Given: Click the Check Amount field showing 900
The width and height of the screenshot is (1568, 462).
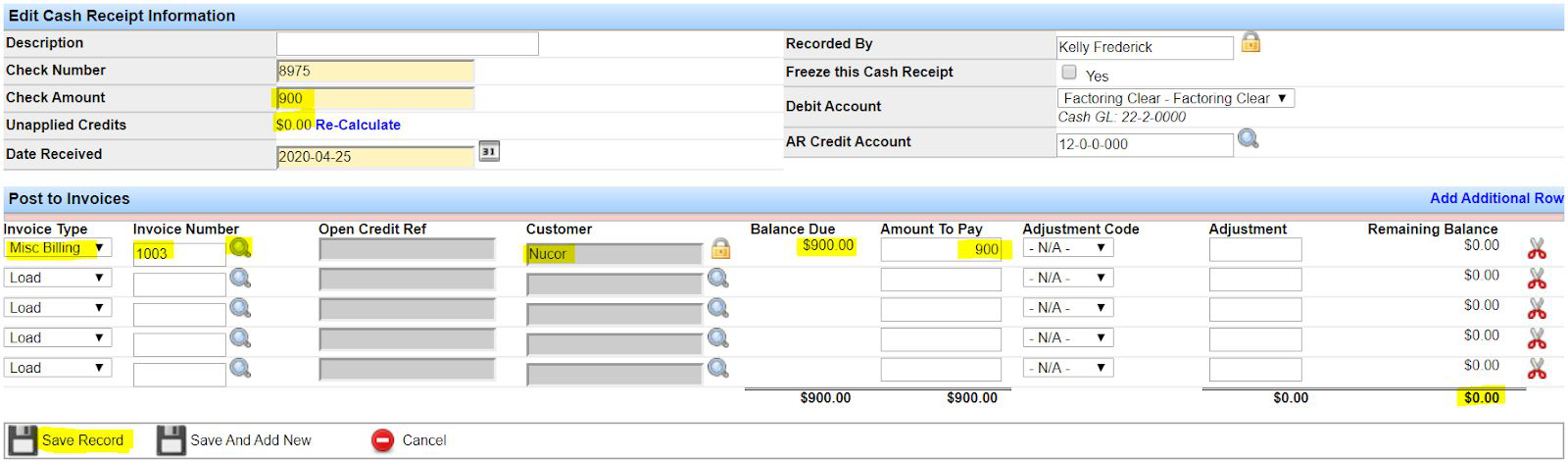Looking at the screenshot, I should point(375,98).
